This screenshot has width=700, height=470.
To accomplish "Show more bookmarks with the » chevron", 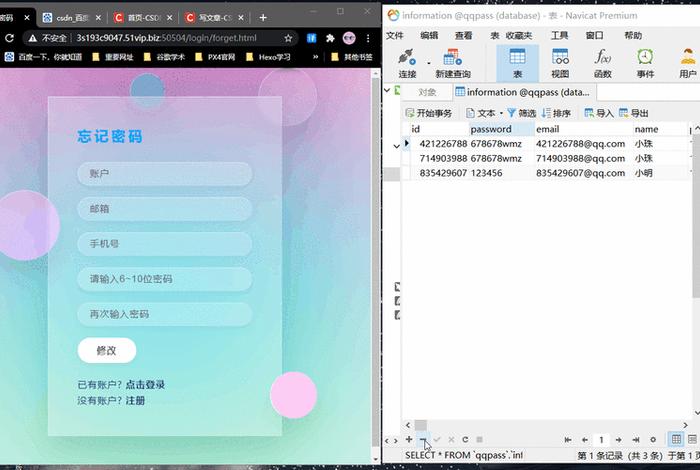I will [316, 57].
